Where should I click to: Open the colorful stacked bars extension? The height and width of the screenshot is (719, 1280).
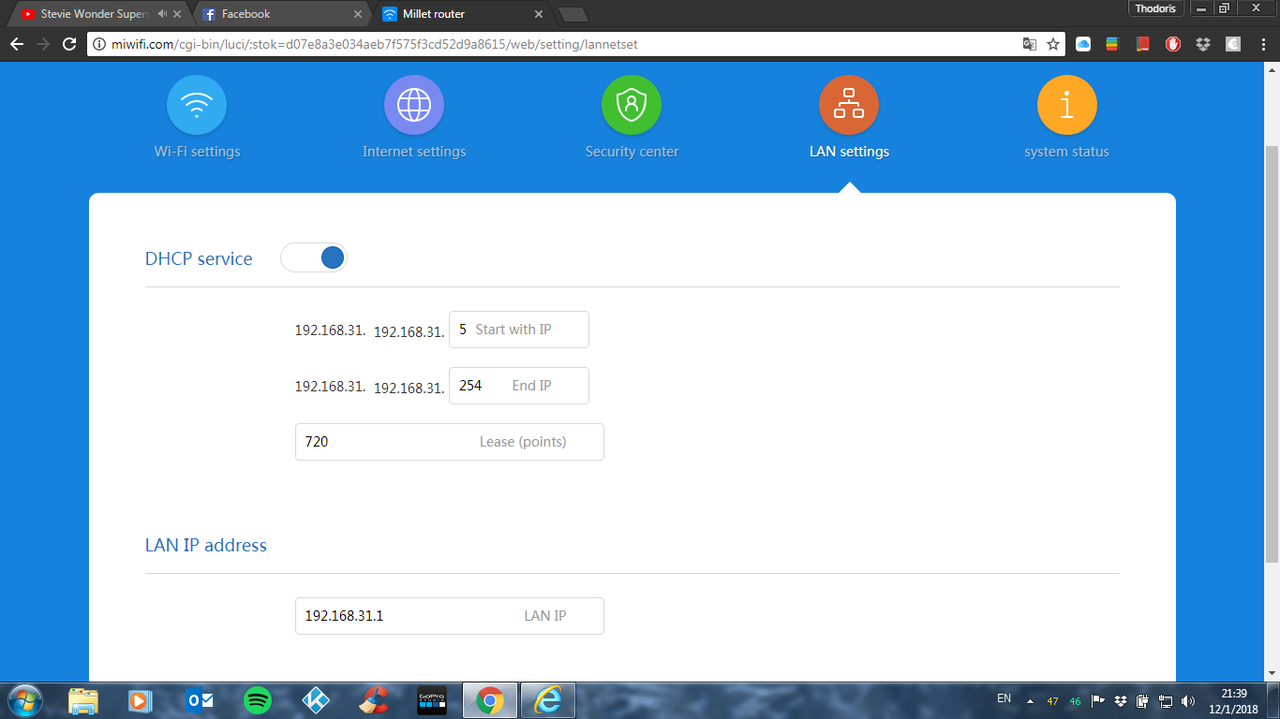pos(1111,44)
